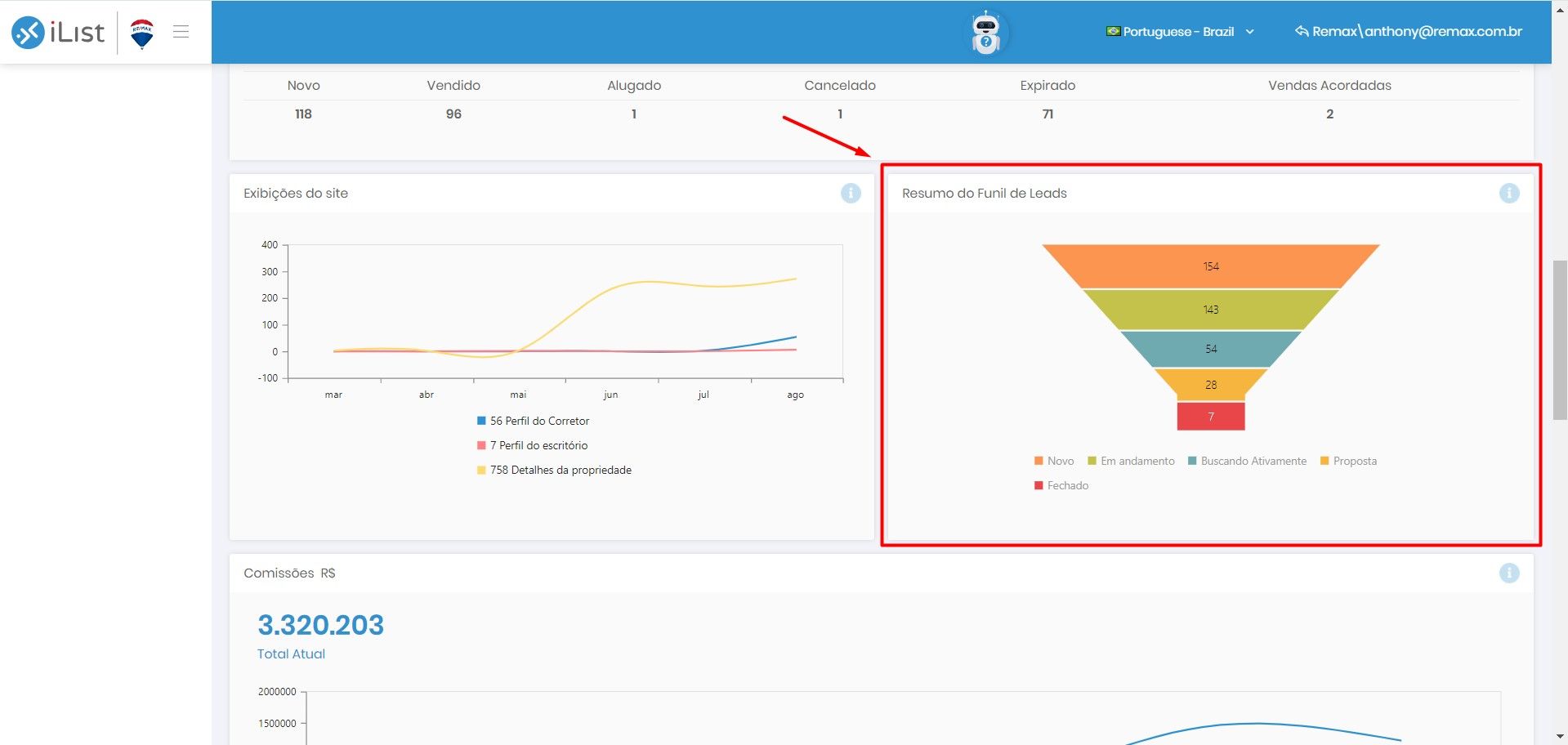1568x745 pixels.
Task: Click the Brazil flag icon
Action: pos(1113,31)
